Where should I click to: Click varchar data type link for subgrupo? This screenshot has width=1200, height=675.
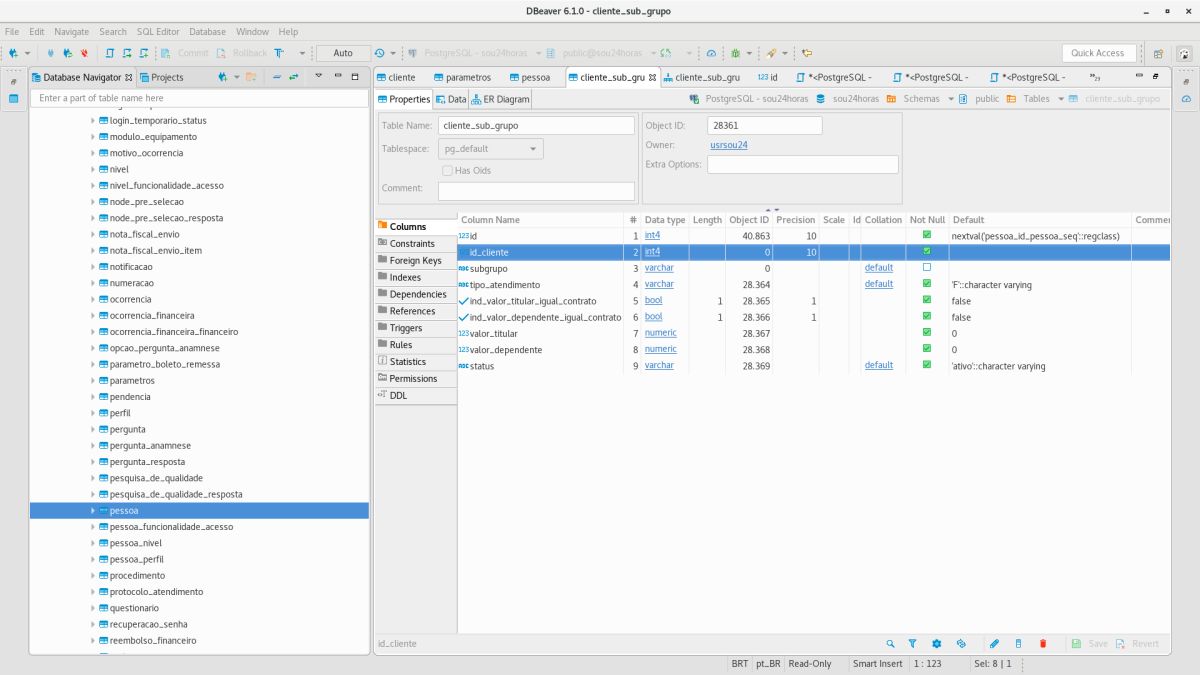point(659,268)
